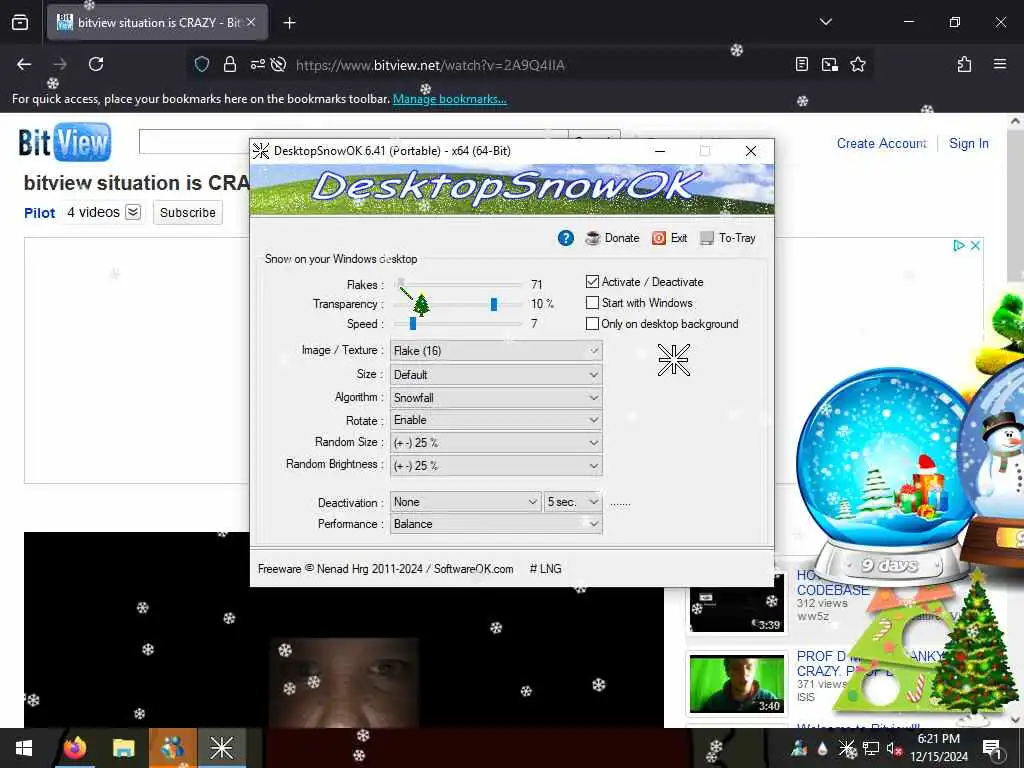
Task: Expand the Random Brightness dropdown
Action: (x=496, y=466)
